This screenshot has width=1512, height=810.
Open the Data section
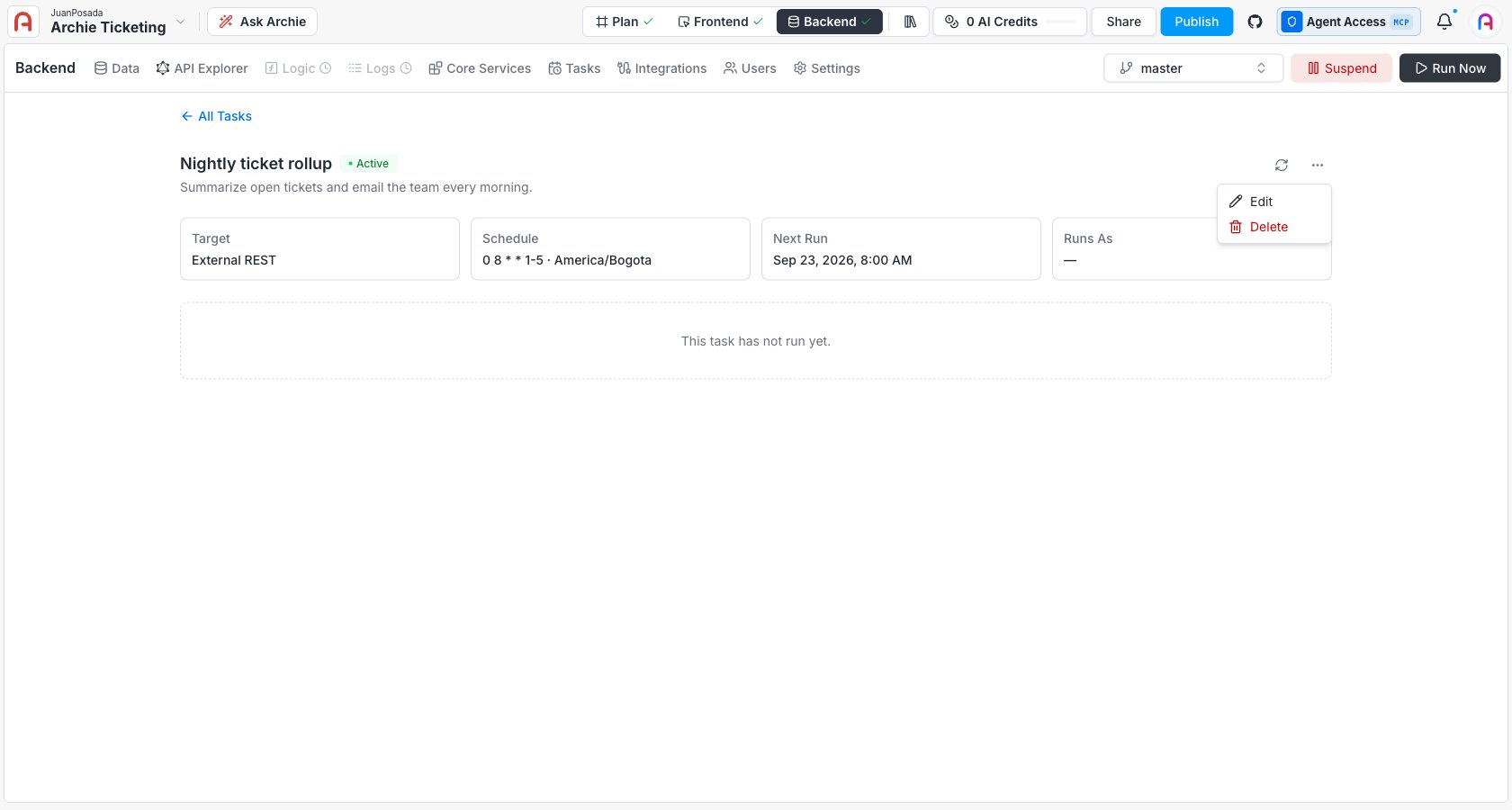(117, 68)
